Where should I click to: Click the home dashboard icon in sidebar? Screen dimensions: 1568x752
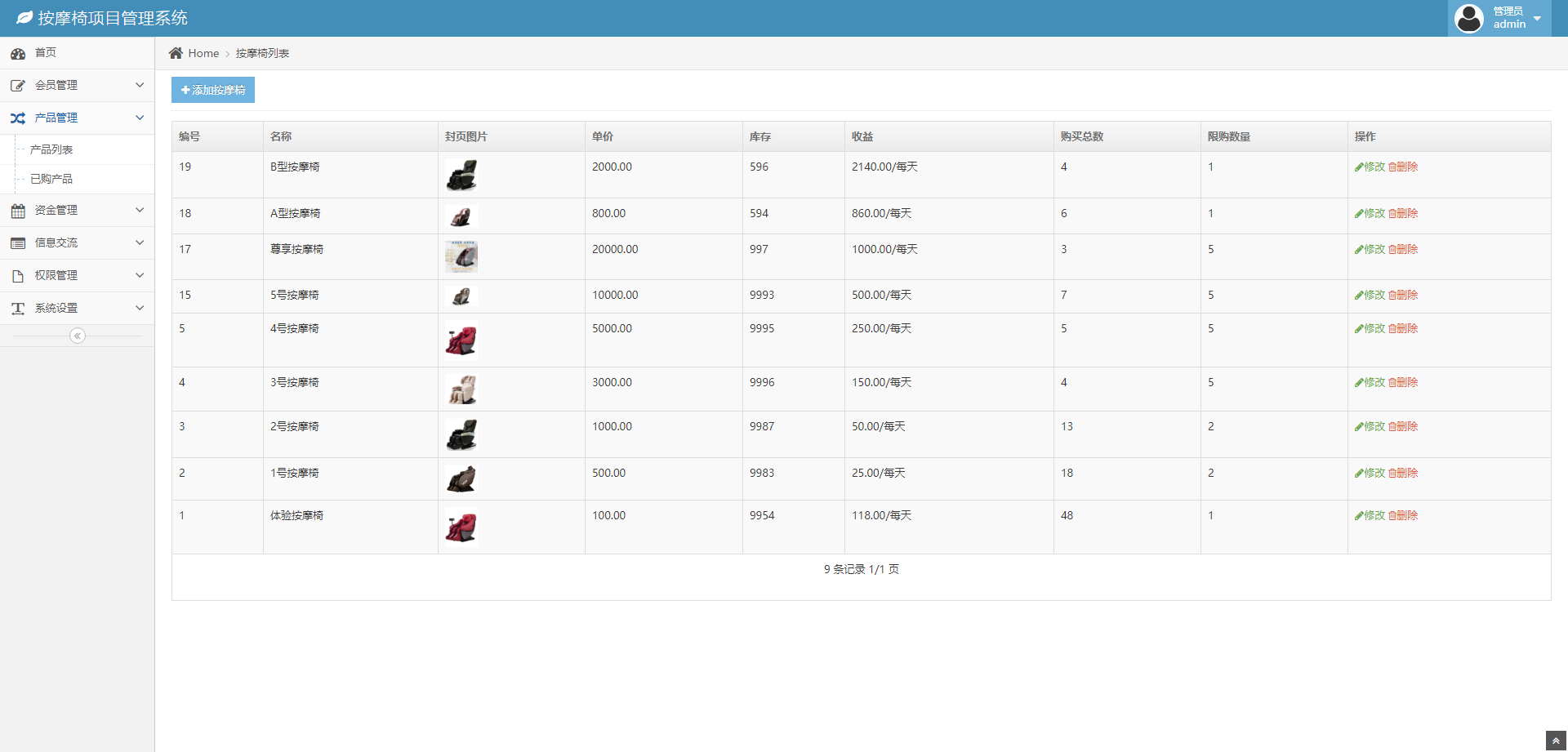coord(18,54)
